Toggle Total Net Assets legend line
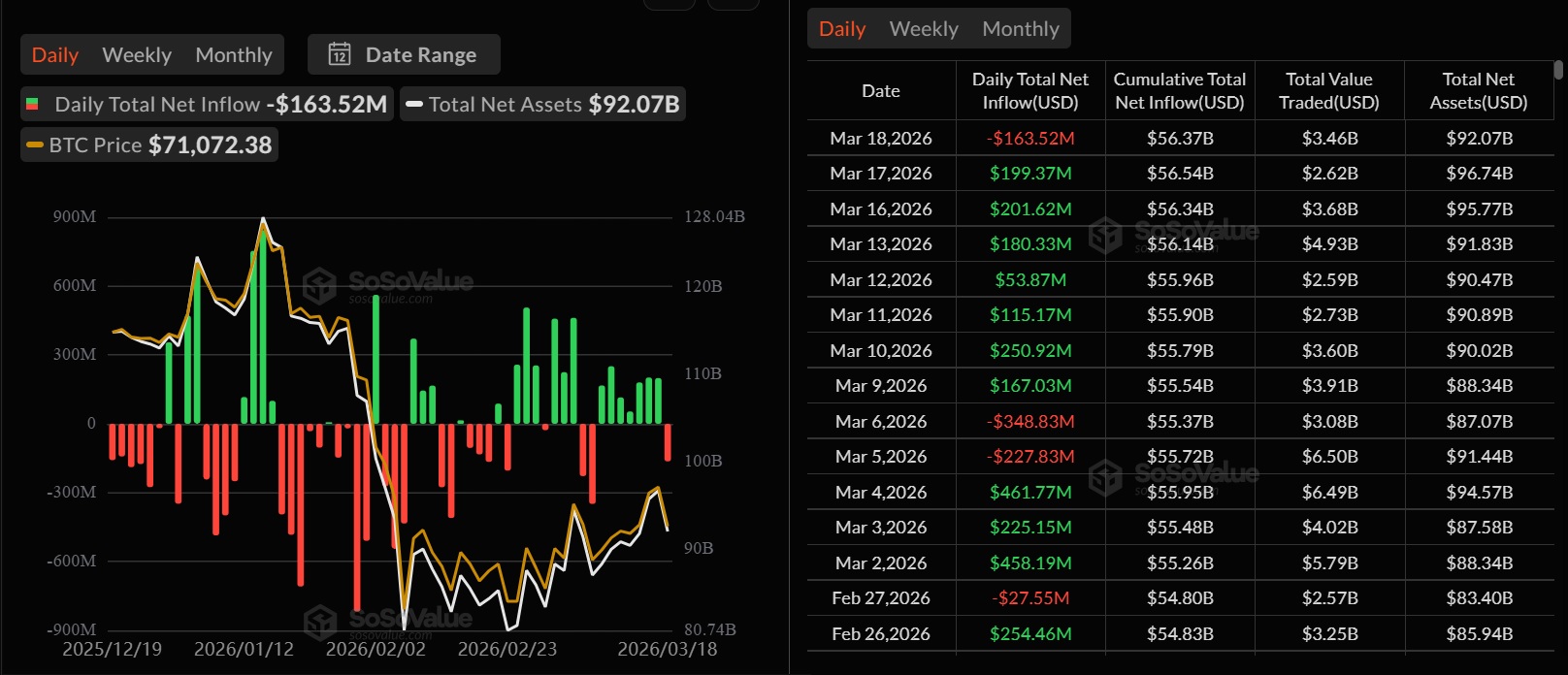This screenshot has height=675, width=1568. [x=543, y=104]
